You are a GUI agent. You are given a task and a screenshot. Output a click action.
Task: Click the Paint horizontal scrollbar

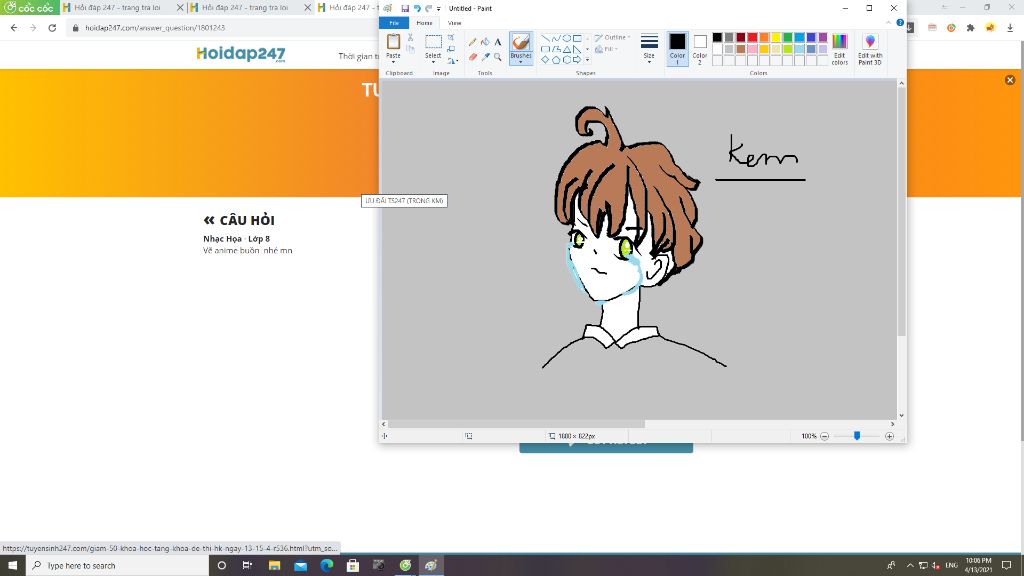click(517, 424)
